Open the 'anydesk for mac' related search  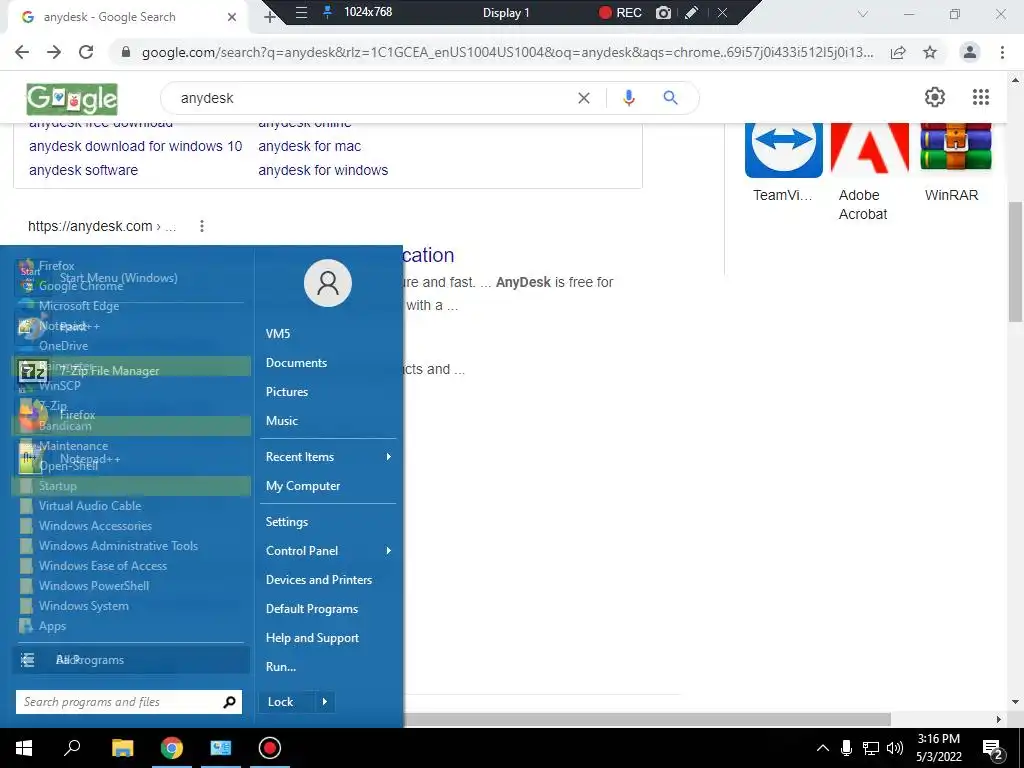[x=310, y=146]
